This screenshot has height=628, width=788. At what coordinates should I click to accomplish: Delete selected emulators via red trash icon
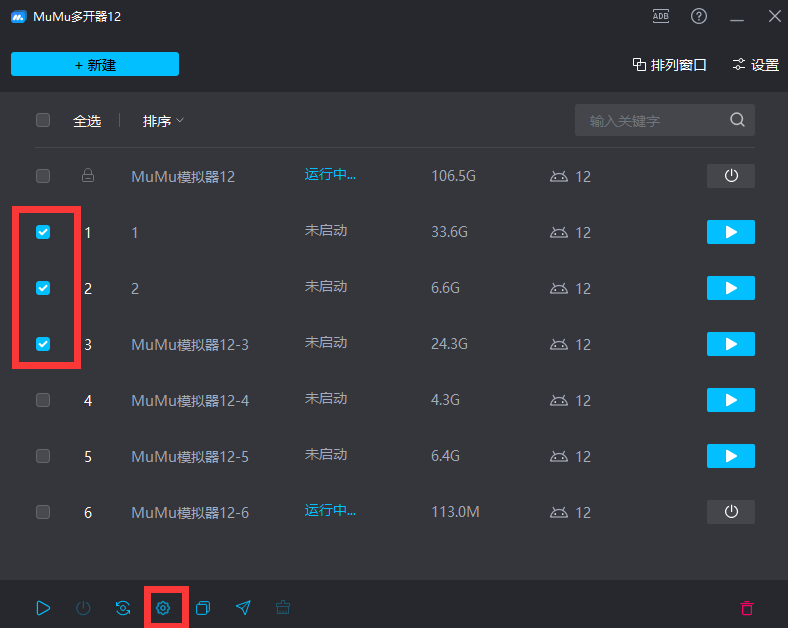click(x=747, y=608)
